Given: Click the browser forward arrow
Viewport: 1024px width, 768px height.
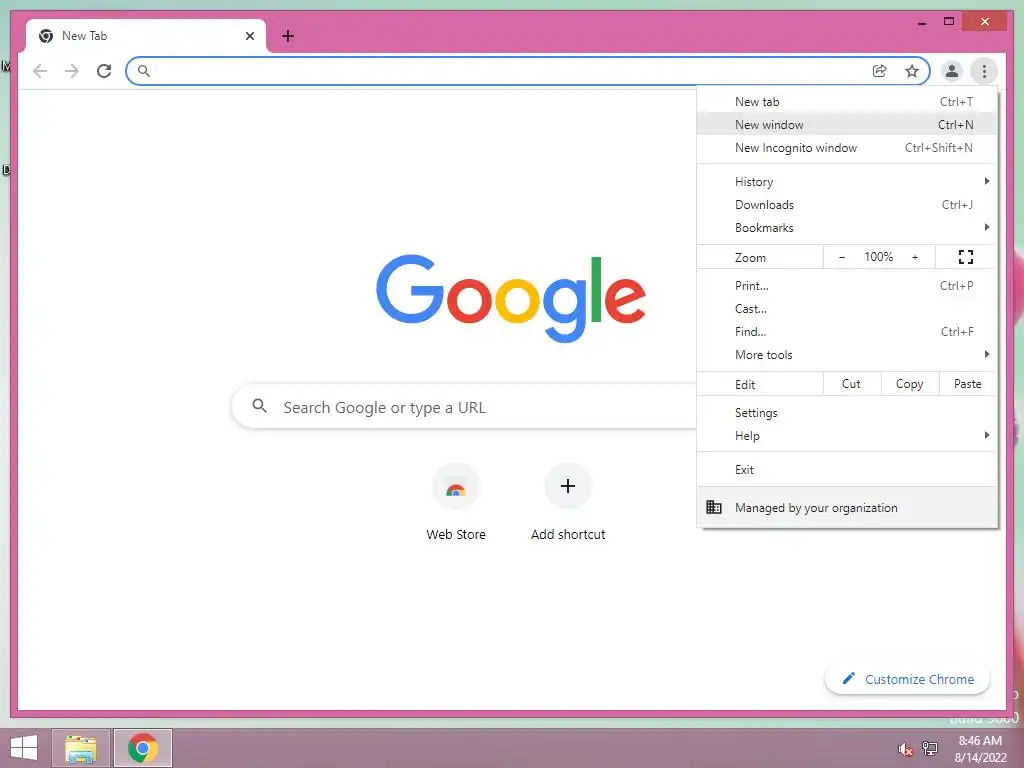Looking at the screenshot, I should (x=72, y=71).
